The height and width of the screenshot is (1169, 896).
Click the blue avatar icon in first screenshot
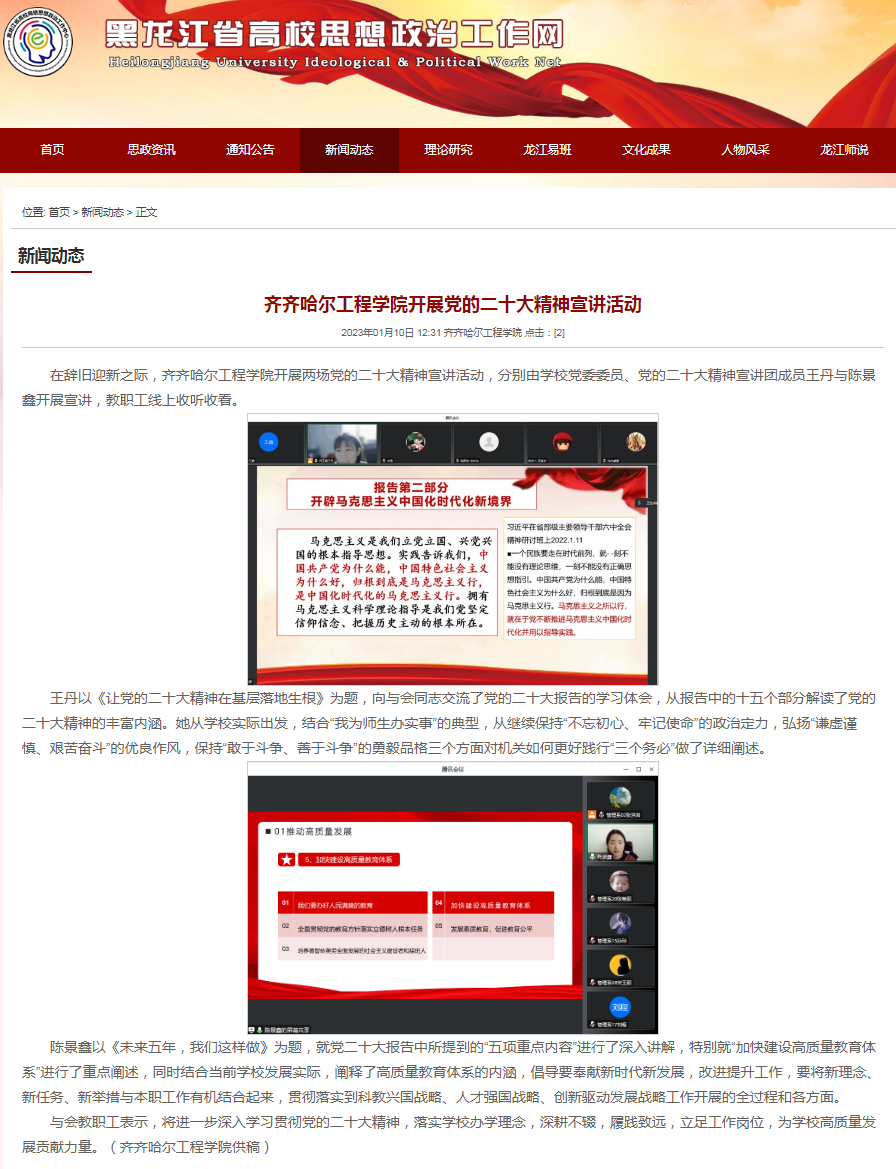tap(269, 442)
